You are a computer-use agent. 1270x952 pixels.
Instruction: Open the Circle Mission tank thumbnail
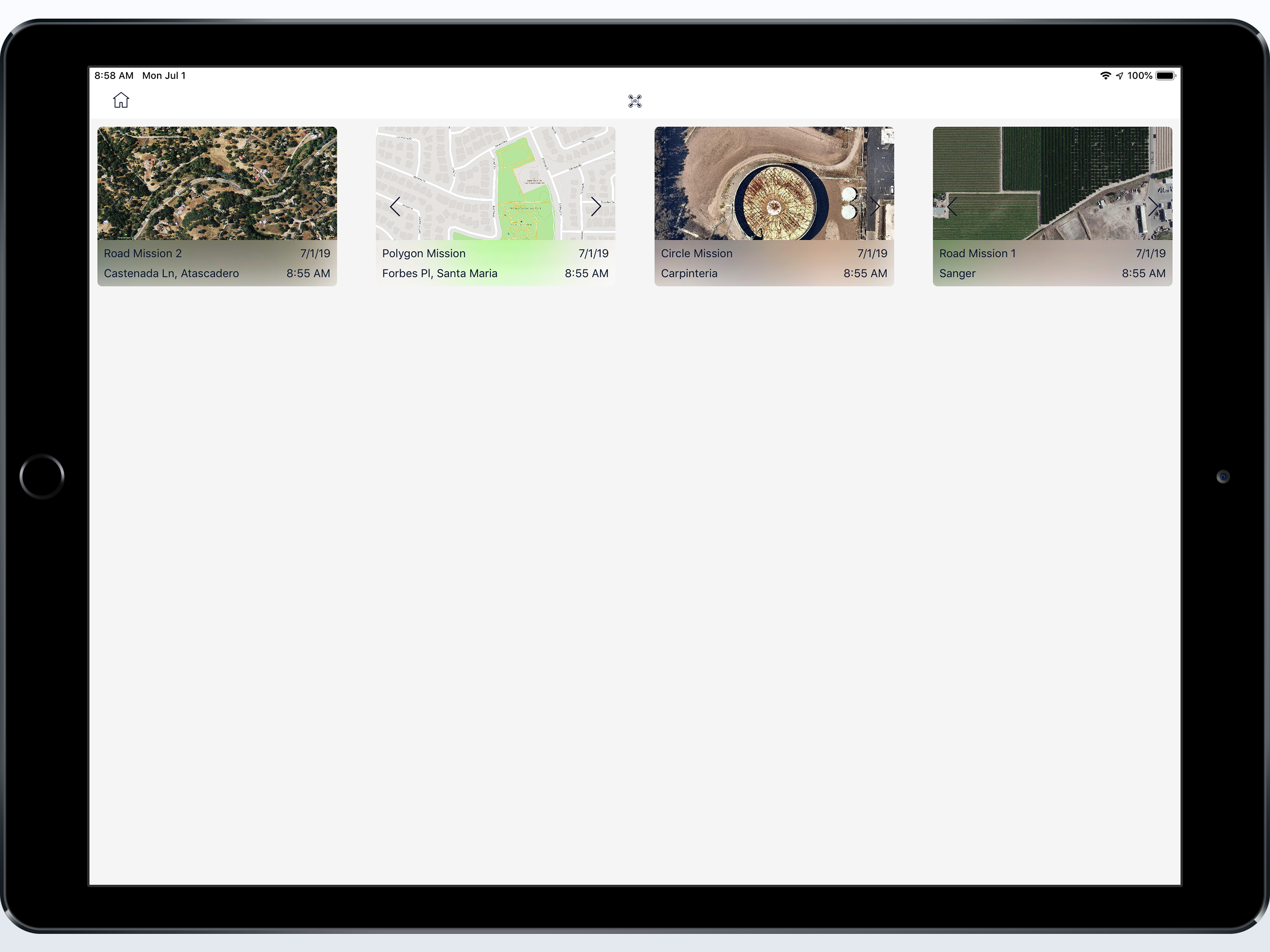point(774,172)
